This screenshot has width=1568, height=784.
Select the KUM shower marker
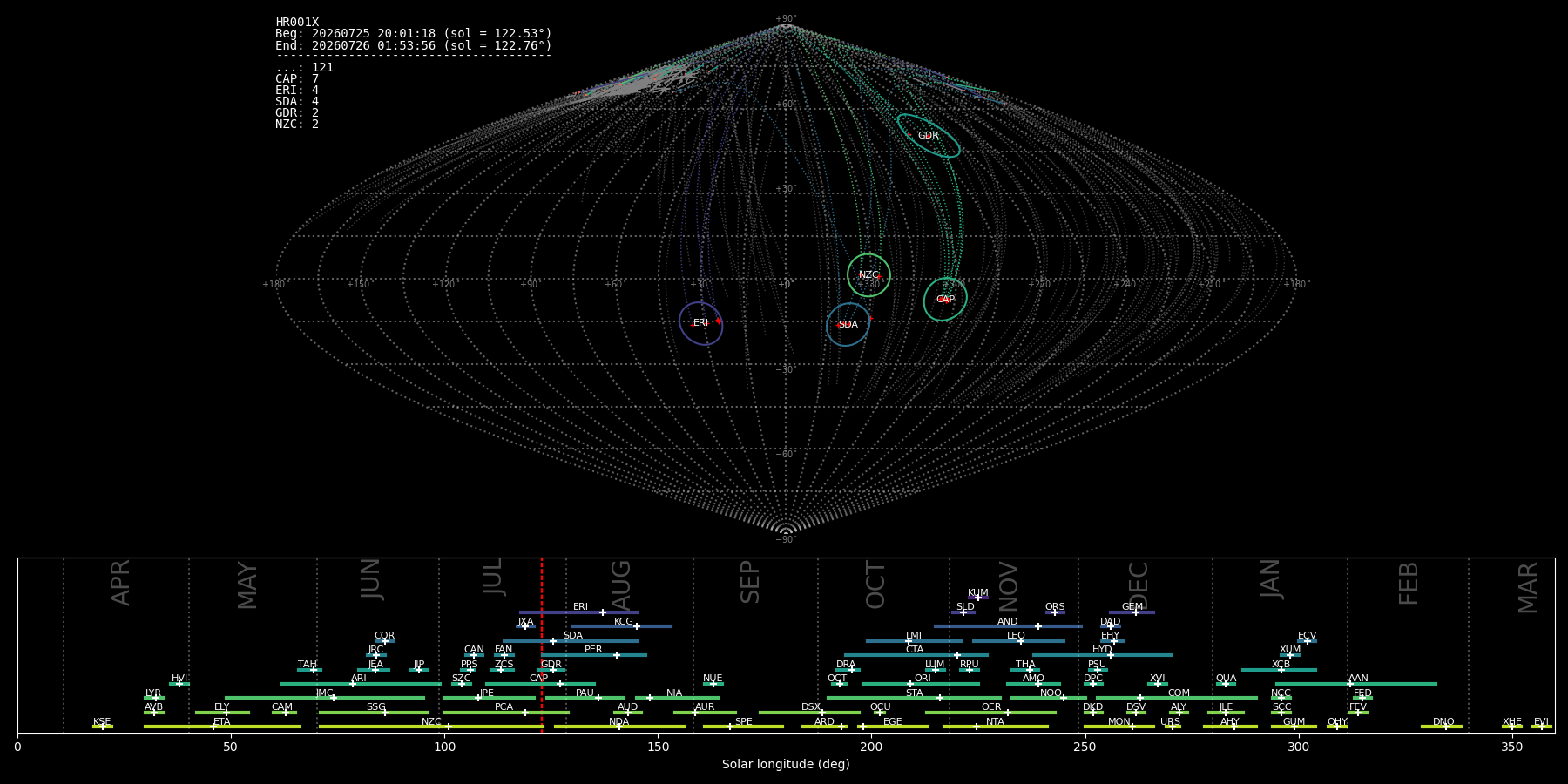point(978,598)
